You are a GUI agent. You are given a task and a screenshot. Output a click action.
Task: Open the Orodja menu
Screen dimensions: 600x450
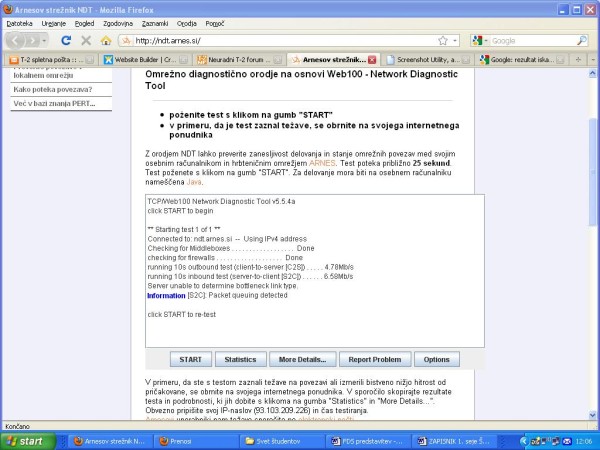[187, 23]
